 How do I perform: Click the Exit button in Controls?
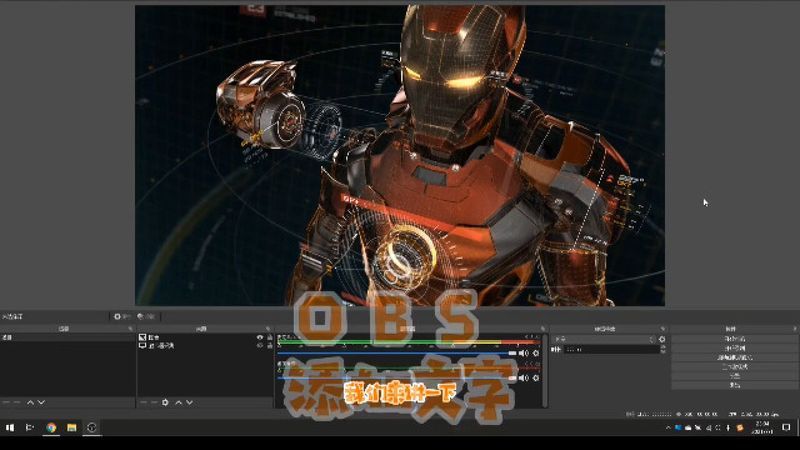click(735, 385)
